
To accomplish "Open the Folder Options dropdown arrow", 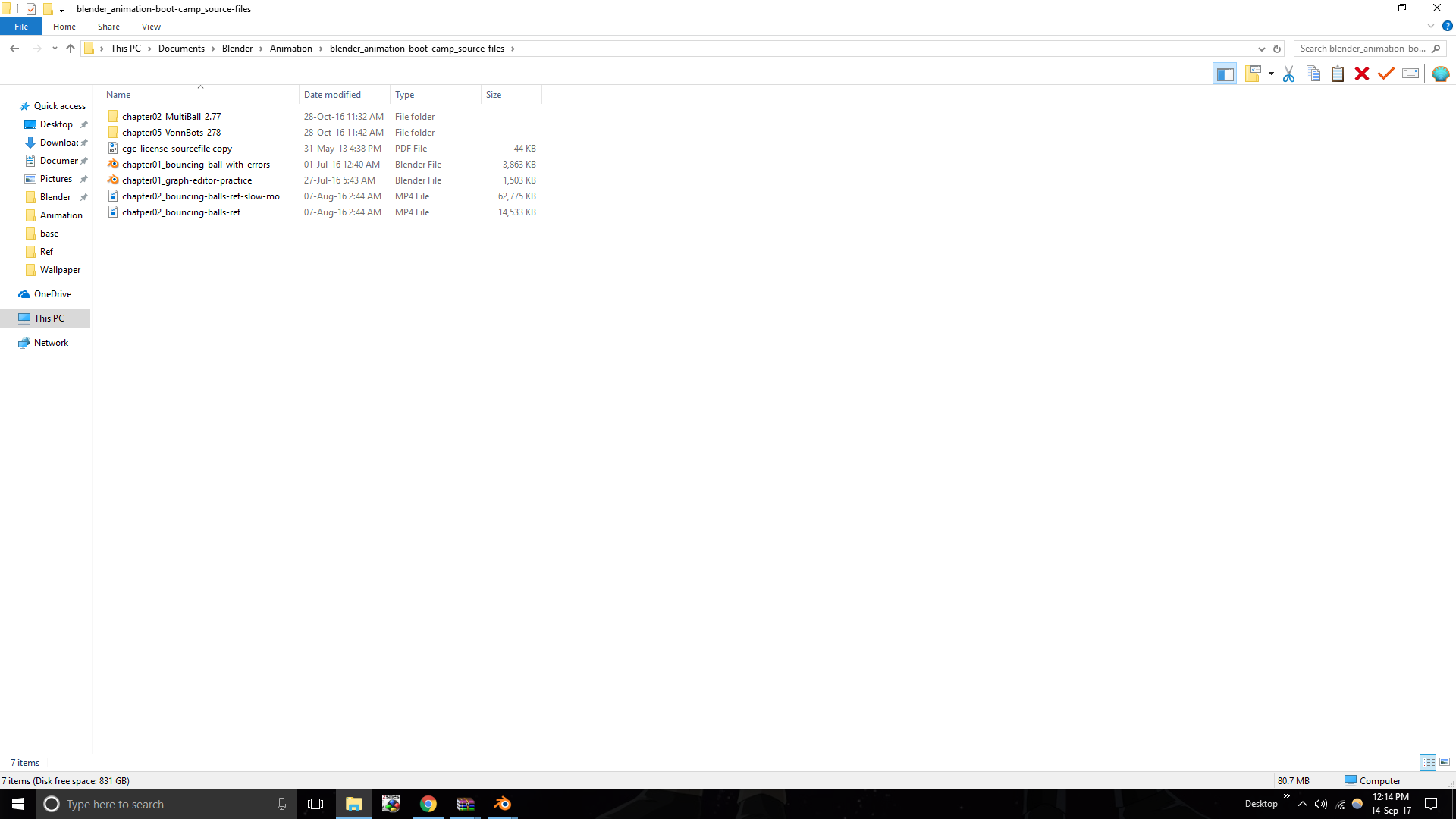I will click(1271, 74).
